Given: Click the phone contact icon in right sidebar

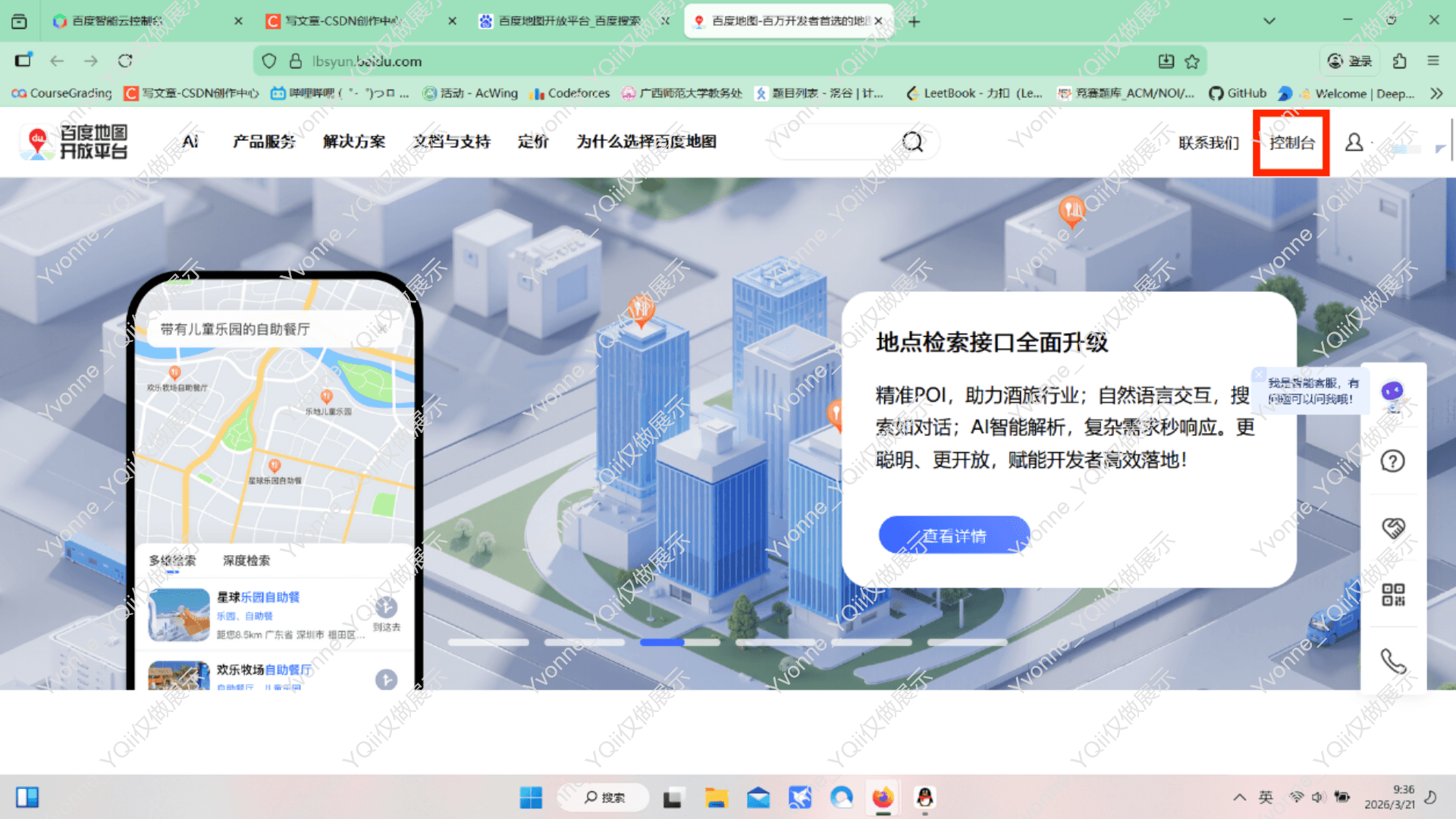Looking at the screenshot, I should click(x=1393, y=661).
